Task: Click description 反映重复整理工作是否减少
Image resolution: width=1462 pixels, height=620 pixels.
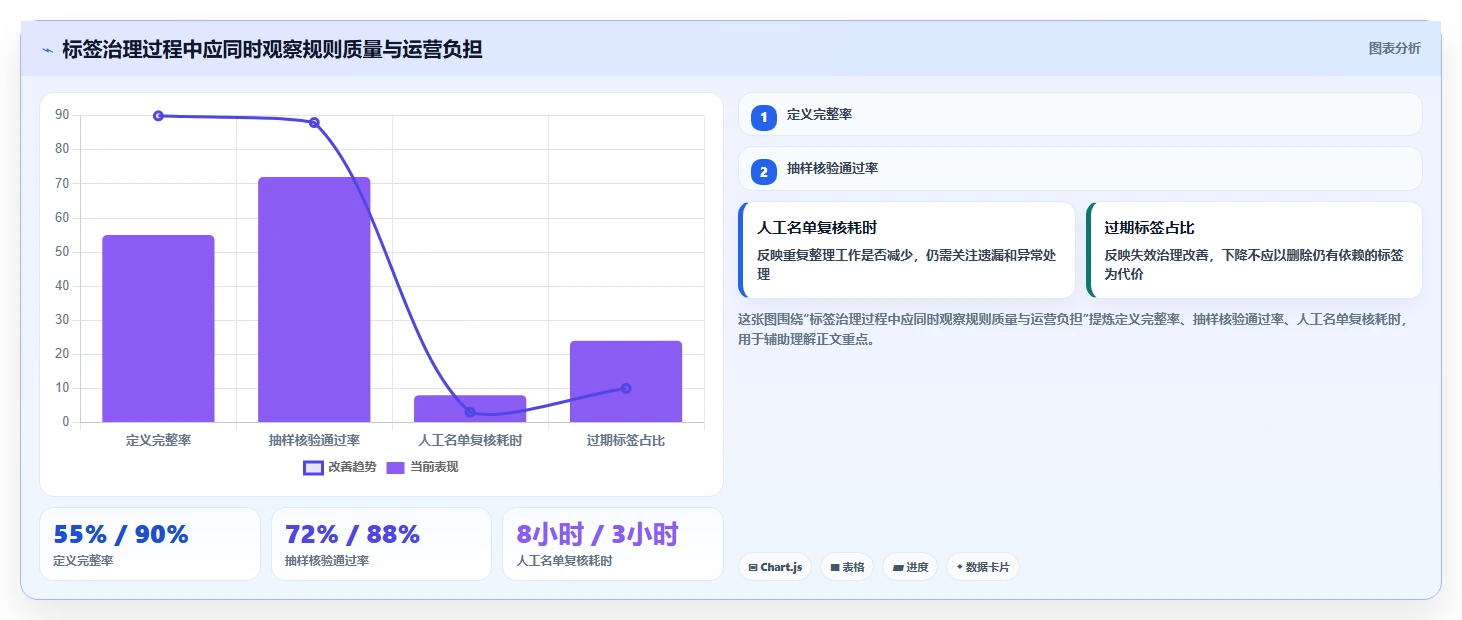Action: pos(906,264)
